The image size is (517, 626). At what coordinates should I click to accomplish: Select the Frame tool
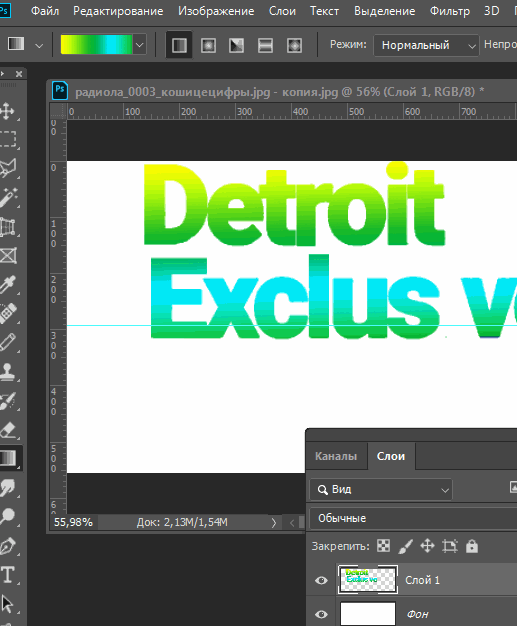click(x=8, y=256)
